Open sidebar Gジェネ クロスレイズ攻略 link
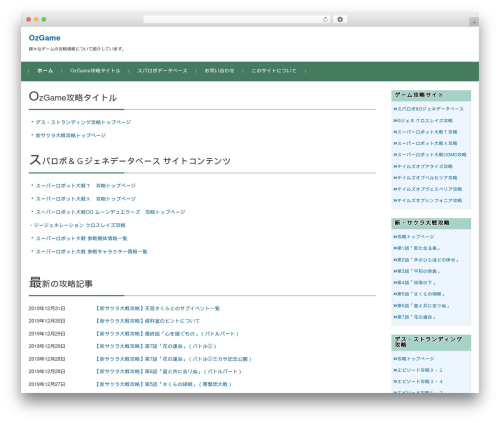 click(423, 121)
